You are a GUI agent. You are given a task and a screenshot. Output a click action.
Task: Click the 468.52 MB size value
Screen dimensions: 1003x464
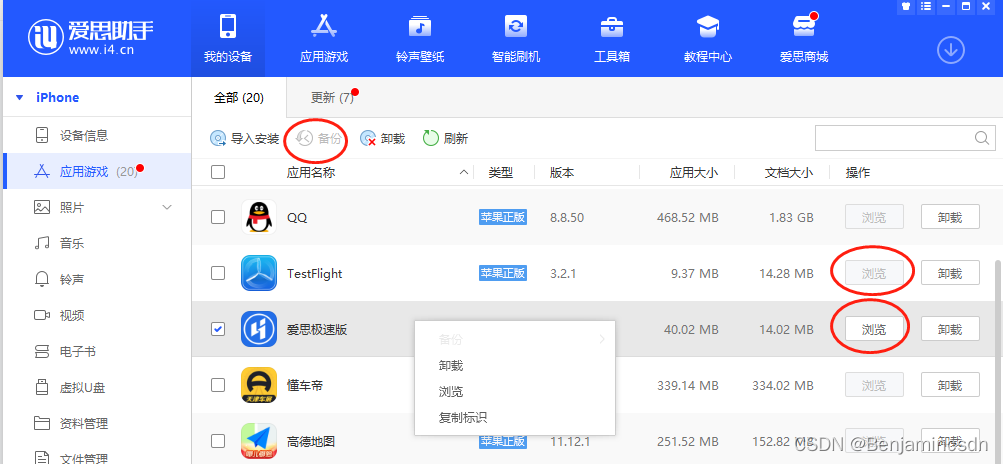688,218
